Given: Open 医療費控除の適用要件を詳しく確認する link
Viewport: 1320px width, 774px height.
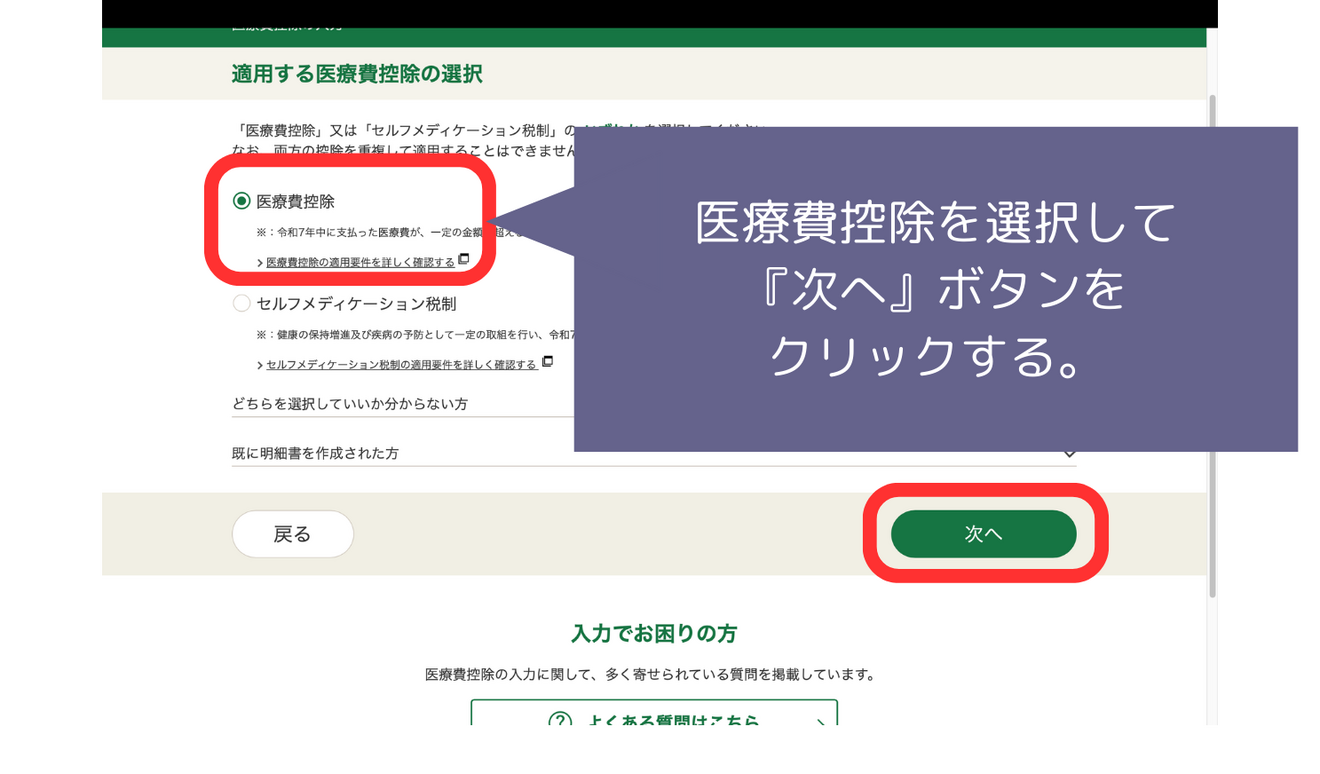Looking at the screenshot, I should [x=360, y=262].
